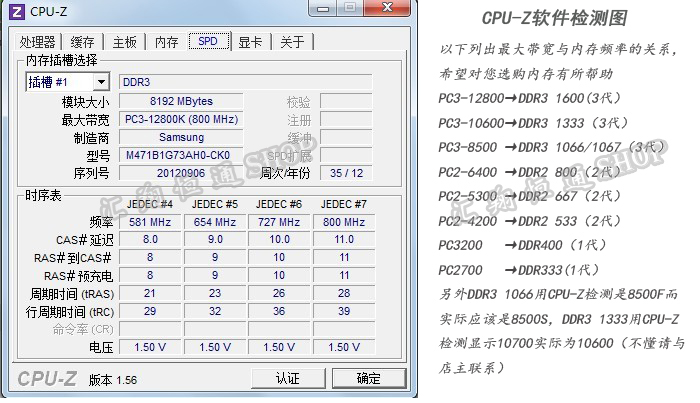The image size is (700, 403).
Task: Open the 显卡 tab
Action: coord(250,42)
